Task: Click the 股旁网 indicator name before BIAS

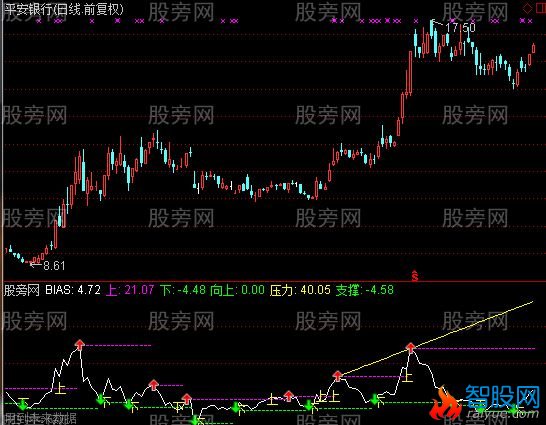Action: click(x=22, y=290)
